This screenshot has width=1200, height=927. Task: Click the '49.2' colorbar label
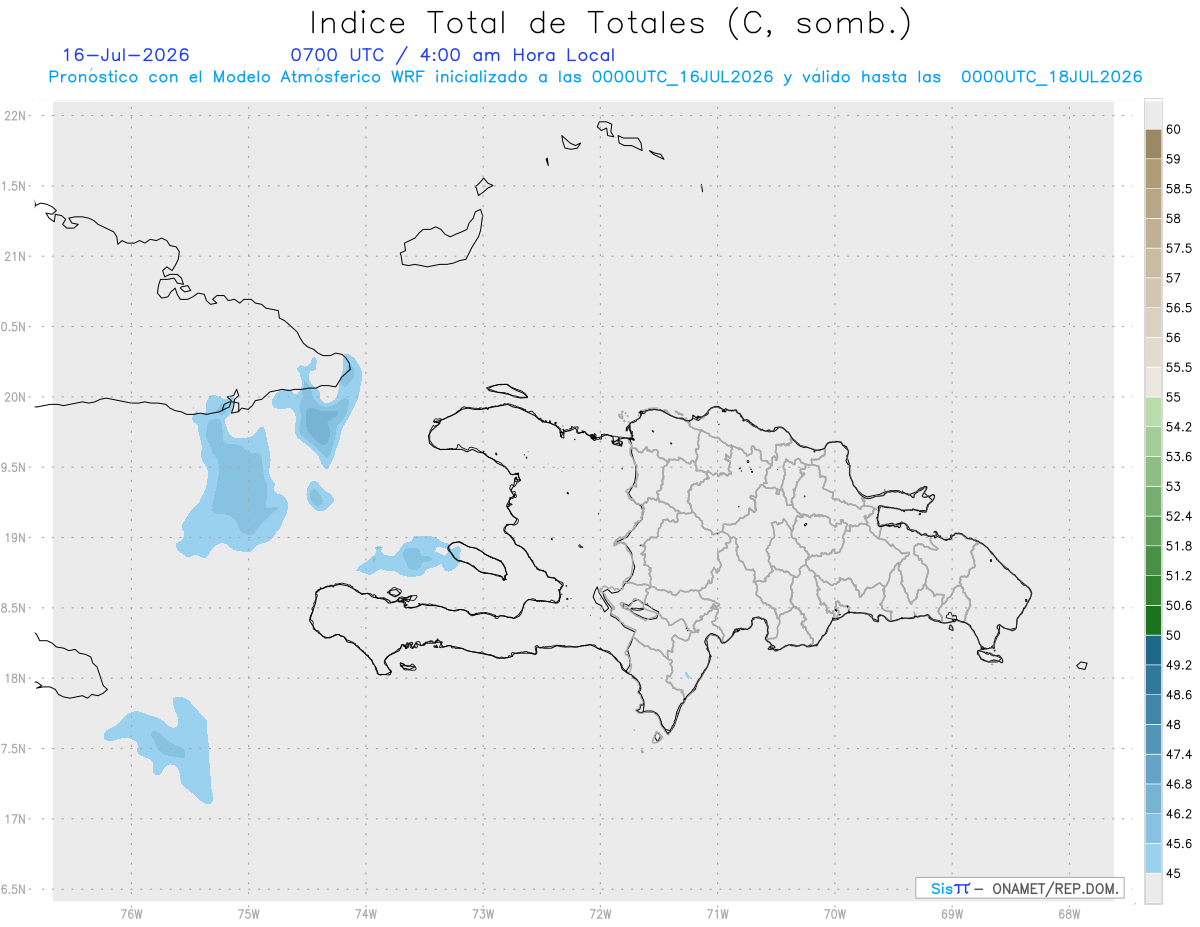point(1178,665)
